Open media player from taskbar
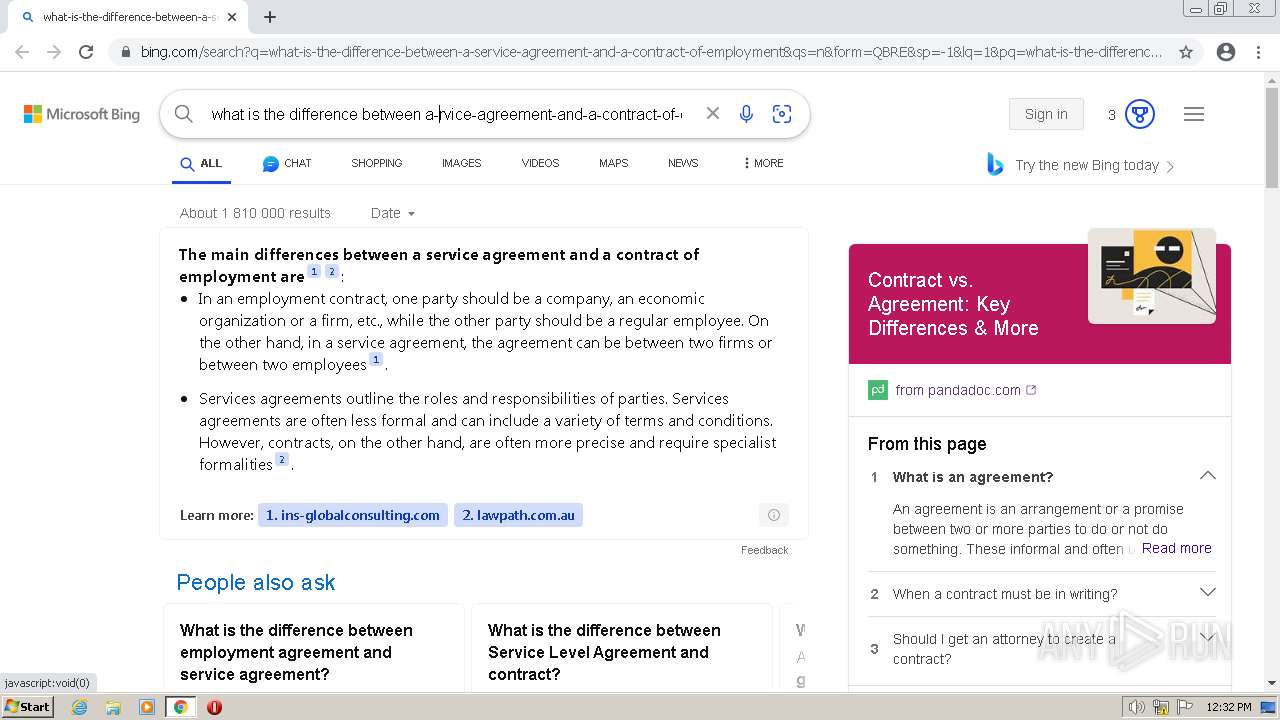The height and width of the screenshot is (720, 1280). [147, 707]
